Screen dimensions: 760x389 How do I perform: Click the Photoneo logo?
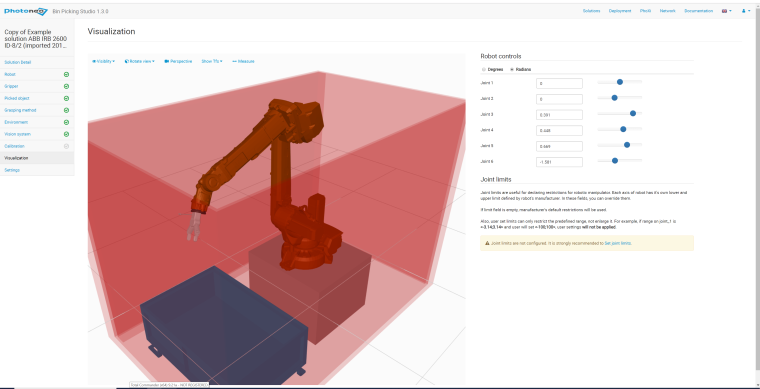[x=25, y=11]
